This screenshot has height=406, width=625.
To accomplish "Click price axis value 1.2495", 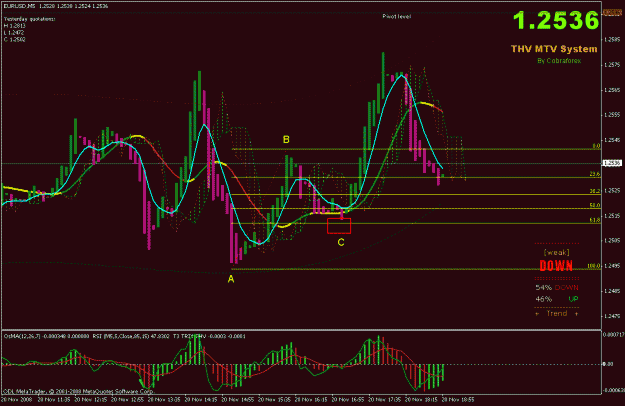I will click(612, 266).
